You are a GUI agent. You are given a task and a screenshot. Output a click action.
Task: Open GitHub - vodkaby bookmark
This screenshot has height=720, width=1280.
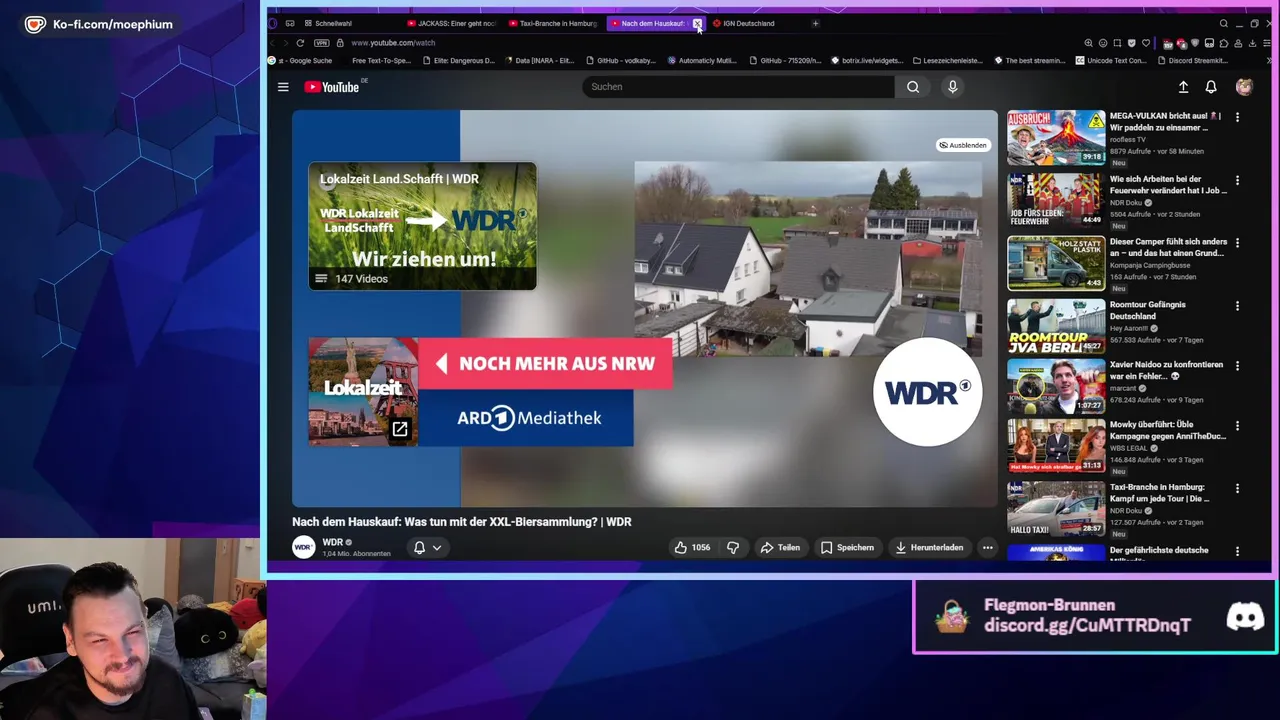tap(621, 60)
